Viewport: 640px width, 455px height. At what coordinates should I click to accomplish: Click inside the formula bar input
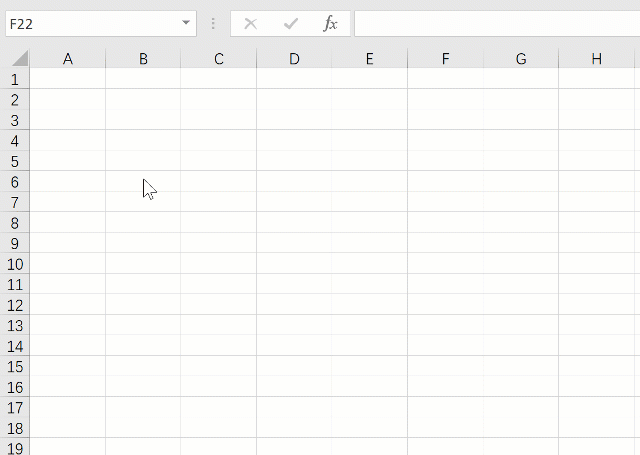pyautogui.click(x=497, y=24)
